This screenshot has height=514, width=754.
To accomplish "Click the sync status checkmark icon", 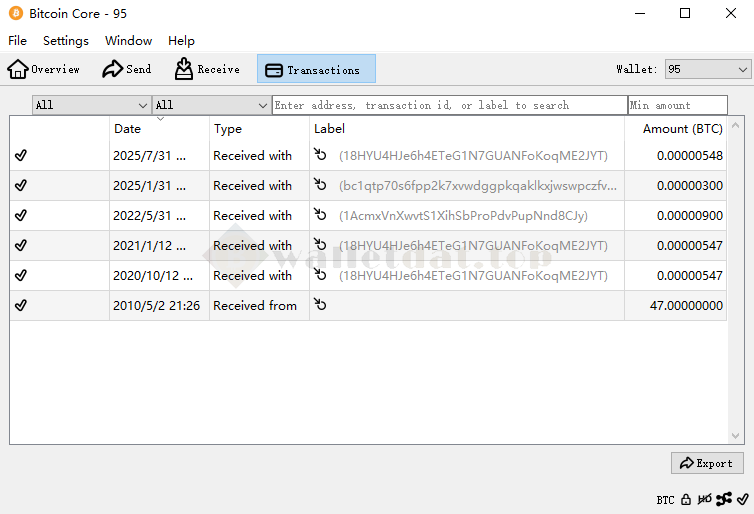I will pyautogui.click(x=742, y=499).
